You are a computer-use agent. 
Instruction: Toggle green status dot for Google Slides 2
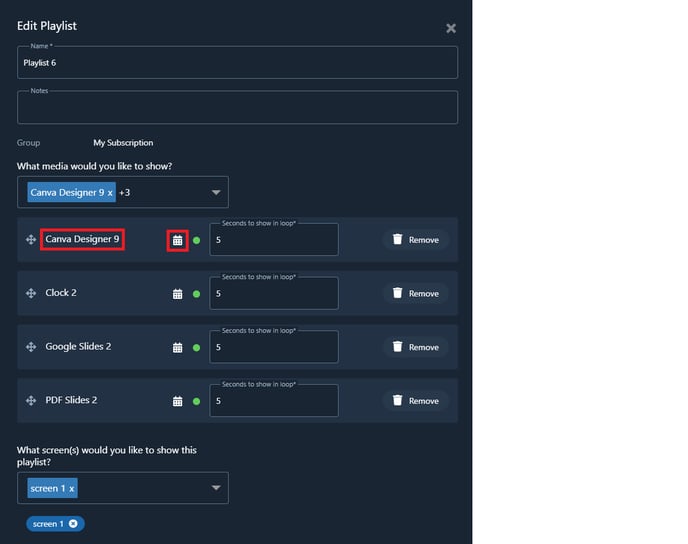pyautogui.click(x=197, y=347)
